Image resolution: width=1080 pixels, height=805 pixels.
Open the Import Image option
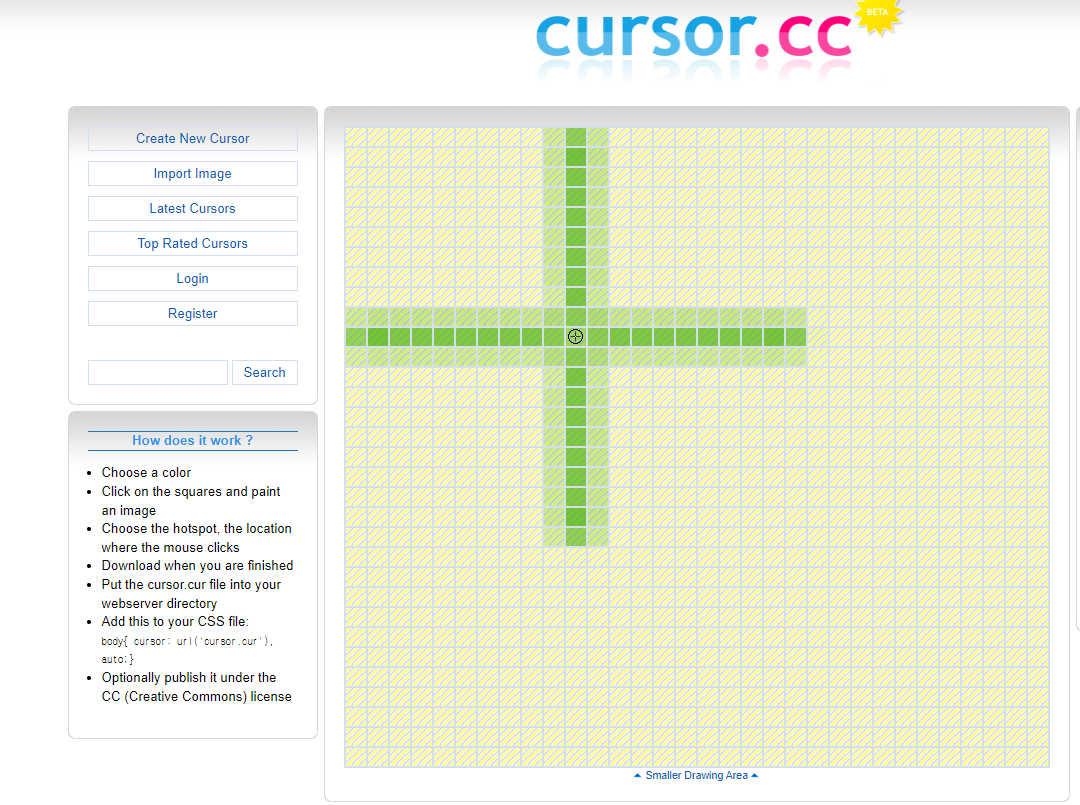pyautogui.click(x=193, y=174)
